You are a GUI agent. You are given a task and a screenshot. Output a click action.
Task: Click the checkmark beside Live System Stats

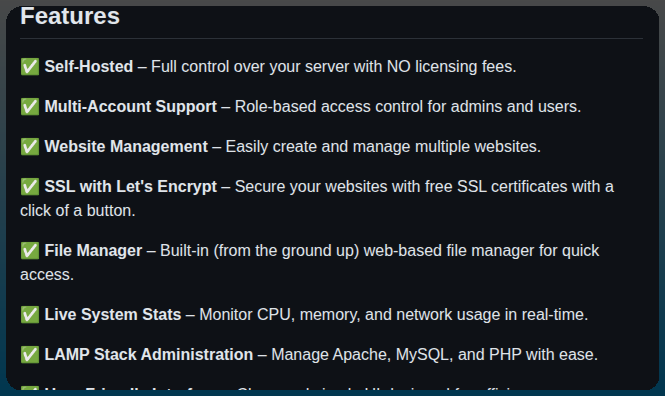(30, 315)
